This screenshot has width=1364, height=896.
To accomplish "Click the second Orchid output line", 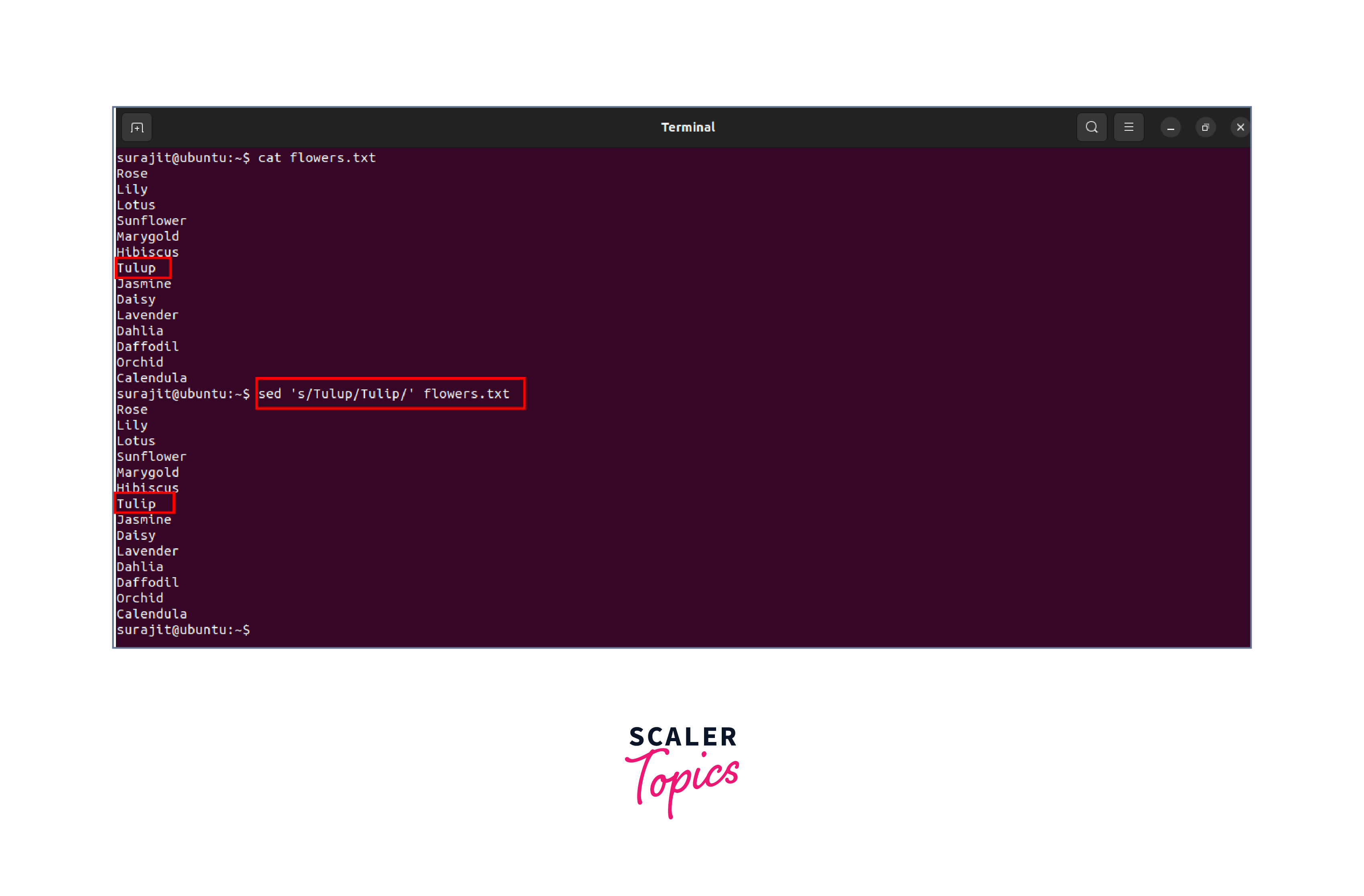I will tap(140, 598).
